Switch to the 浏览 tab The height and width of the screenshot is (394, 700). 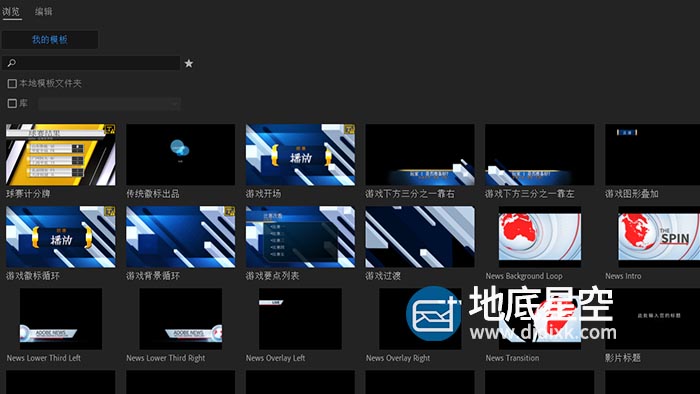coord(11,12)
